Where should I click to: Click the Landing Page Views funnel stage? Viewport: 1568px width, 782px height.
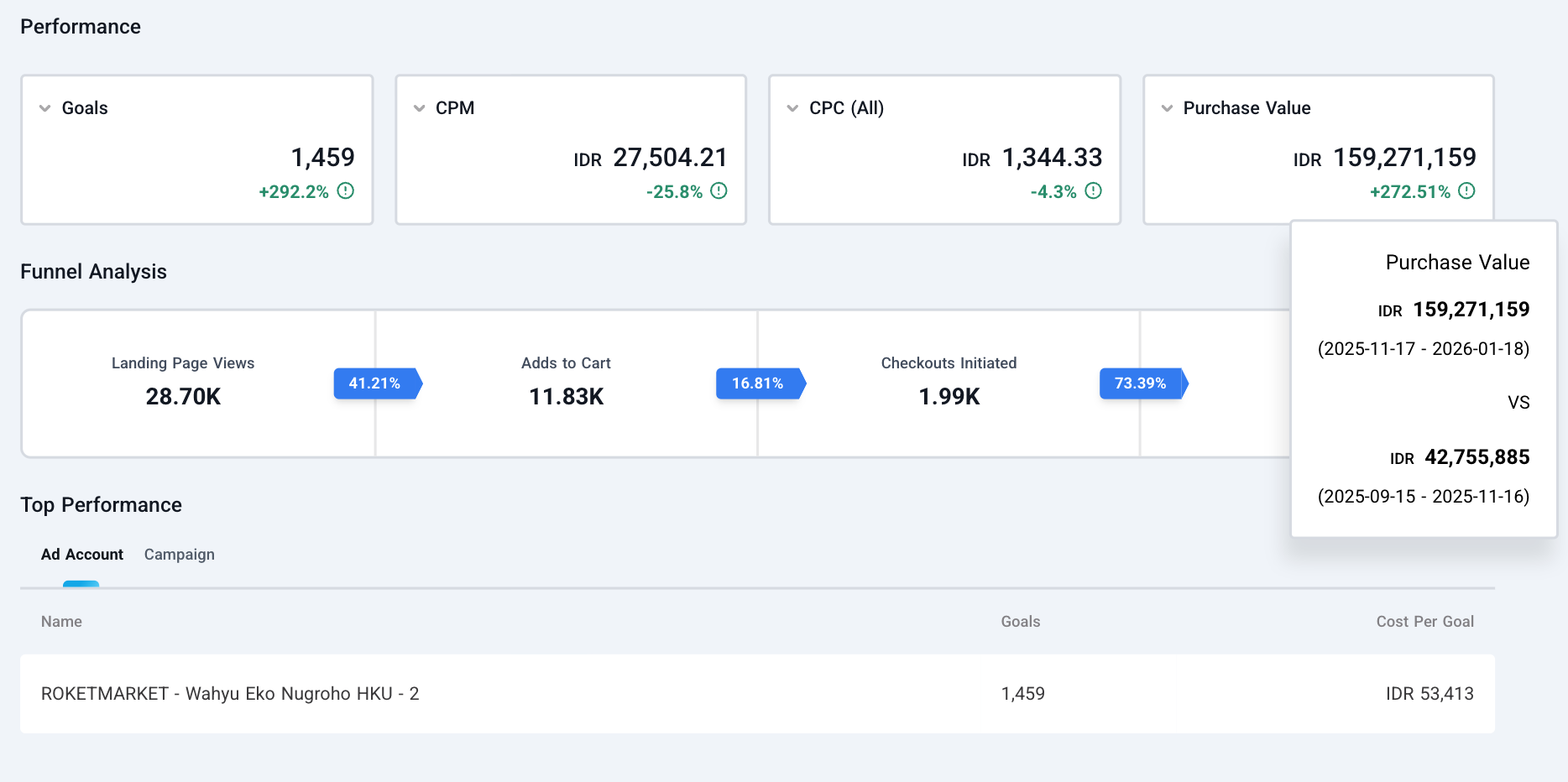pyautogui.click(x=183, y=383)
